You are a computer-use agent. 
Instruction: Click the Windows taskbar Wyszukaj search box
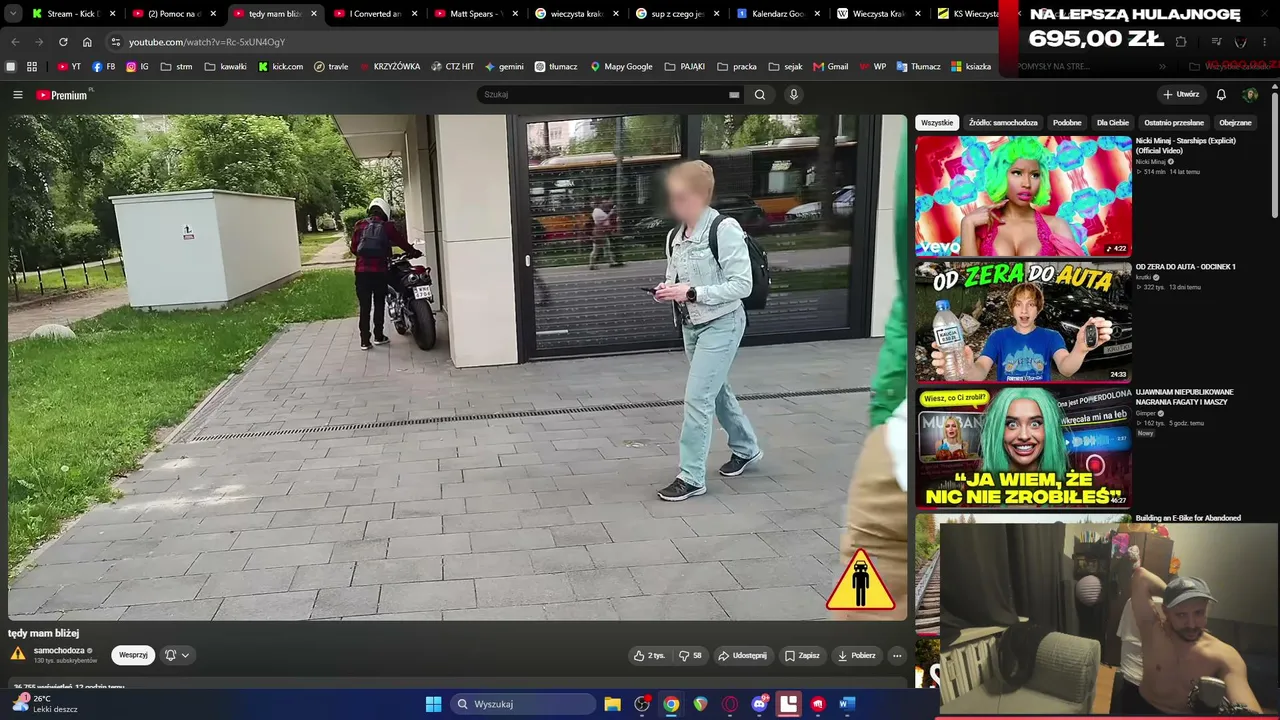pyautogui.click(x=523, y=704)
